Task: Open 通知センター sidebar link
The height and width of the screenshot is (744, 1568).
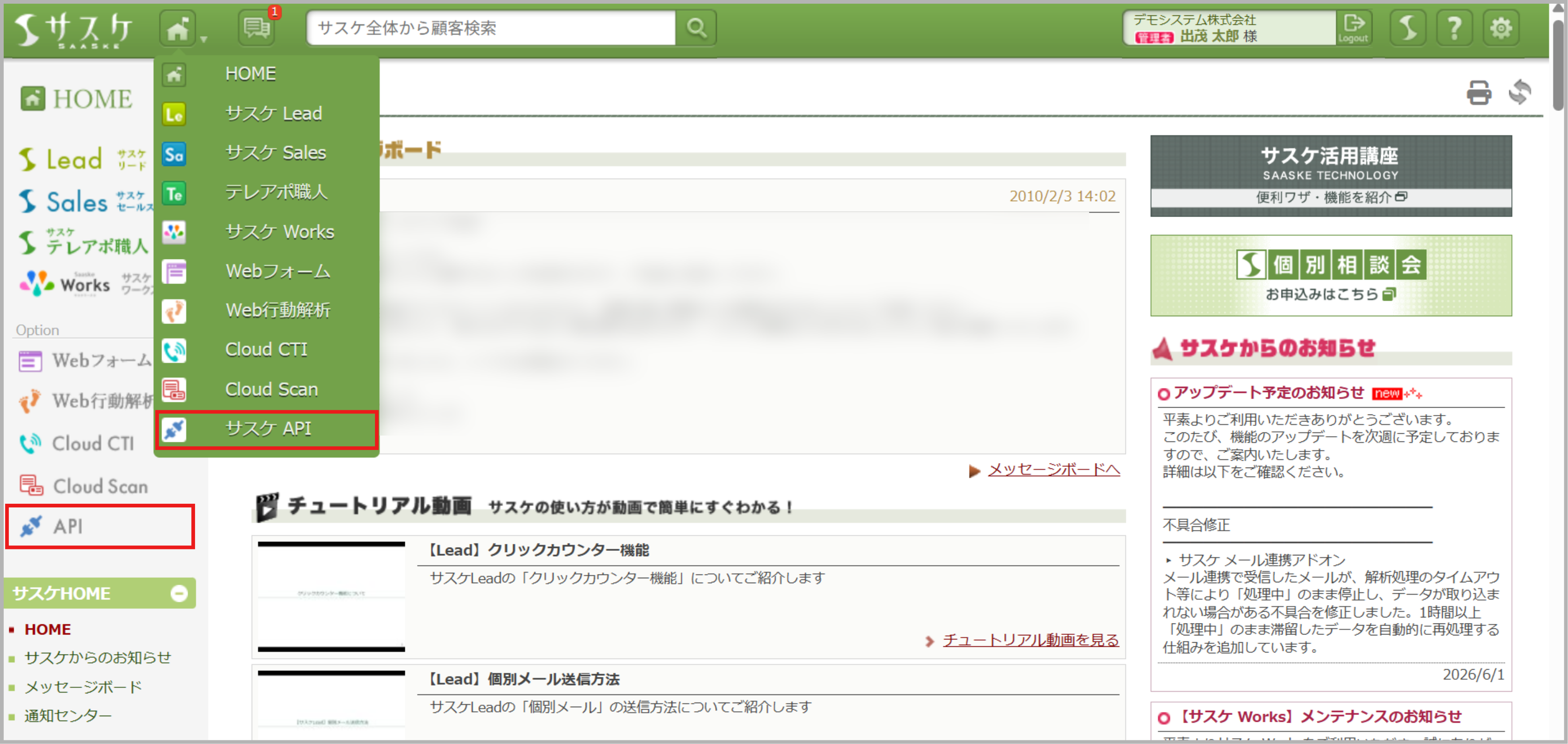Action: coord(68,715)
